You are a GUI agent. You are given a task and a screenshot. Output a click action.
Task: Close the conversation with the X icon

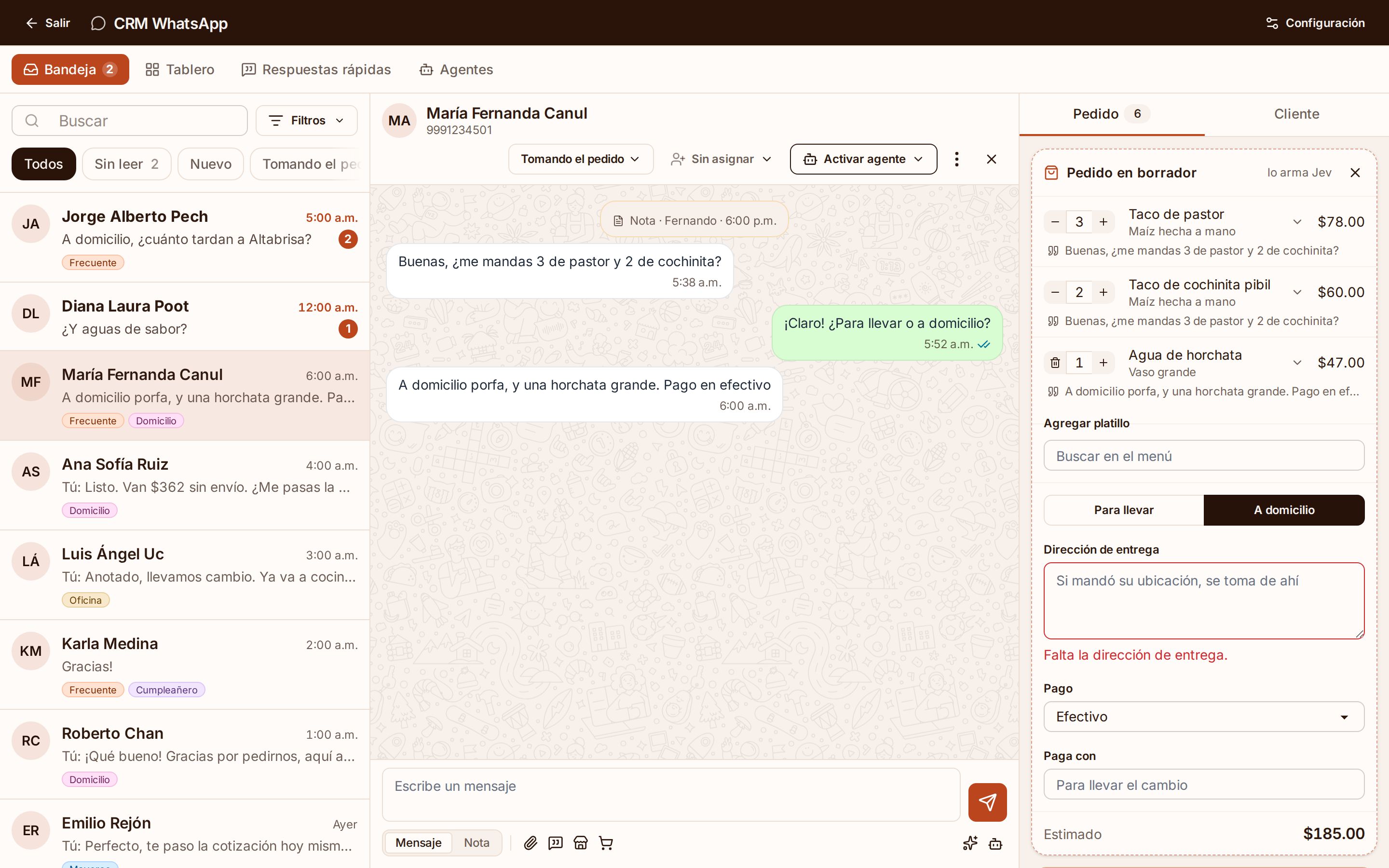991,159
